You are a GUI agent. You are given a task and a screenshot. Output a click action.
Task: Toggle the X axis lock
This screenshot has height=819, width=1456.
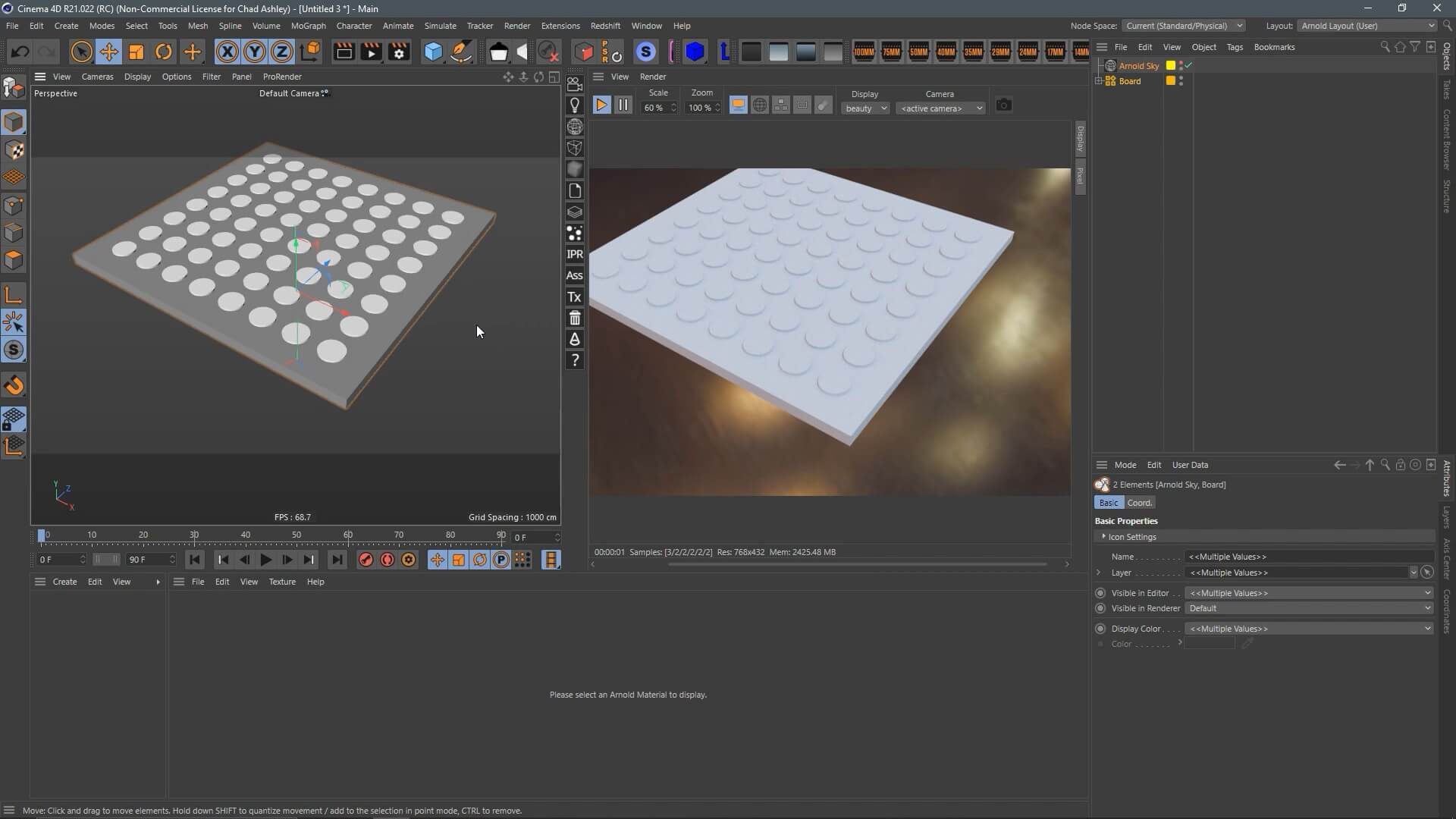coord(227,52)
